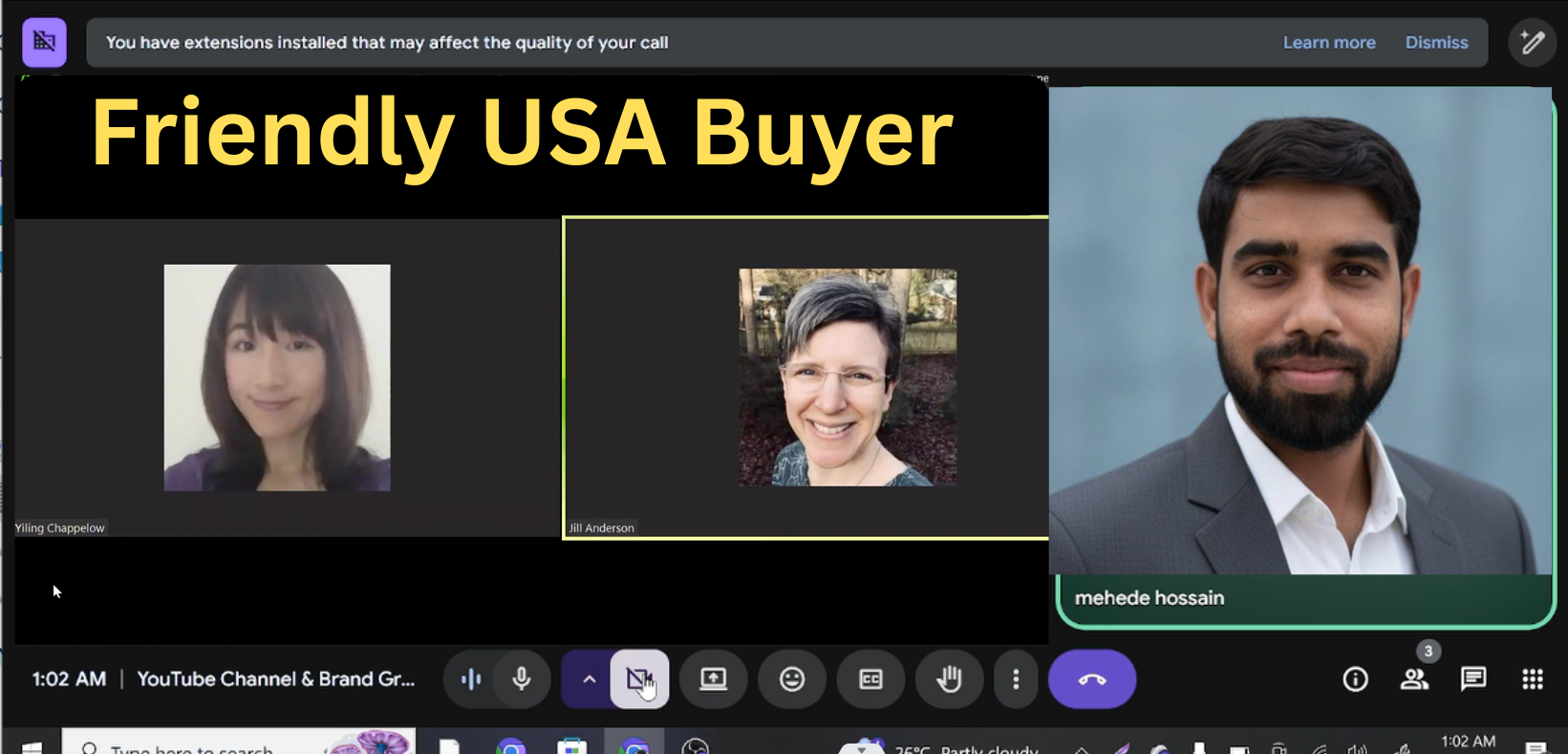The height and width of the screenshot is (754, 1568).
Task: Click the purple background effects icon at top left
Action: tap(44, 42)
